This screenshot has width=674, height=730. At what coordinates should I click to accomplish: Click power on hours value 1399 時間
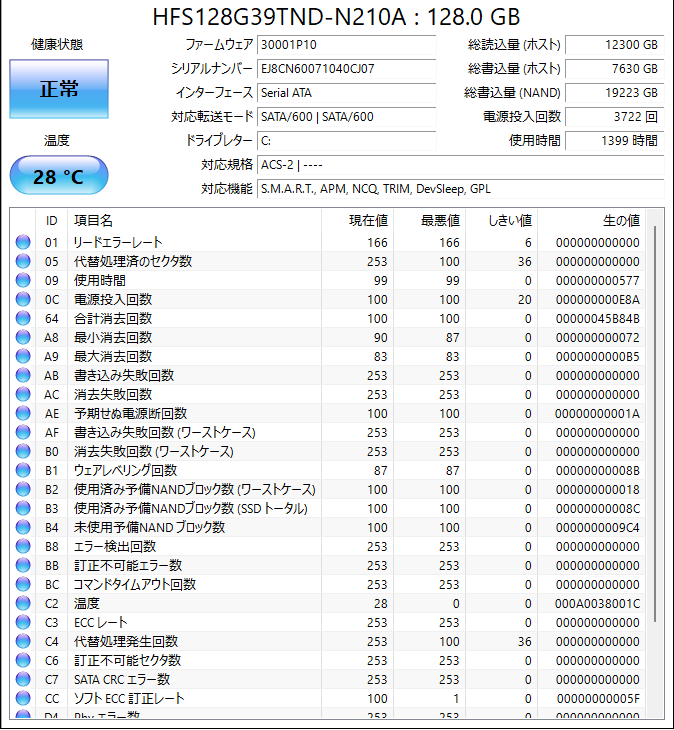(x=614, y=141)
